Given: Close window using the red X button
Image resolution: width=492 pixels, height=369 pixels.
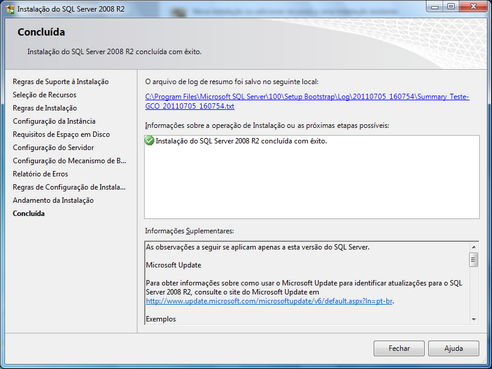Looking at the screenshot, I should (x=473, y=7).
